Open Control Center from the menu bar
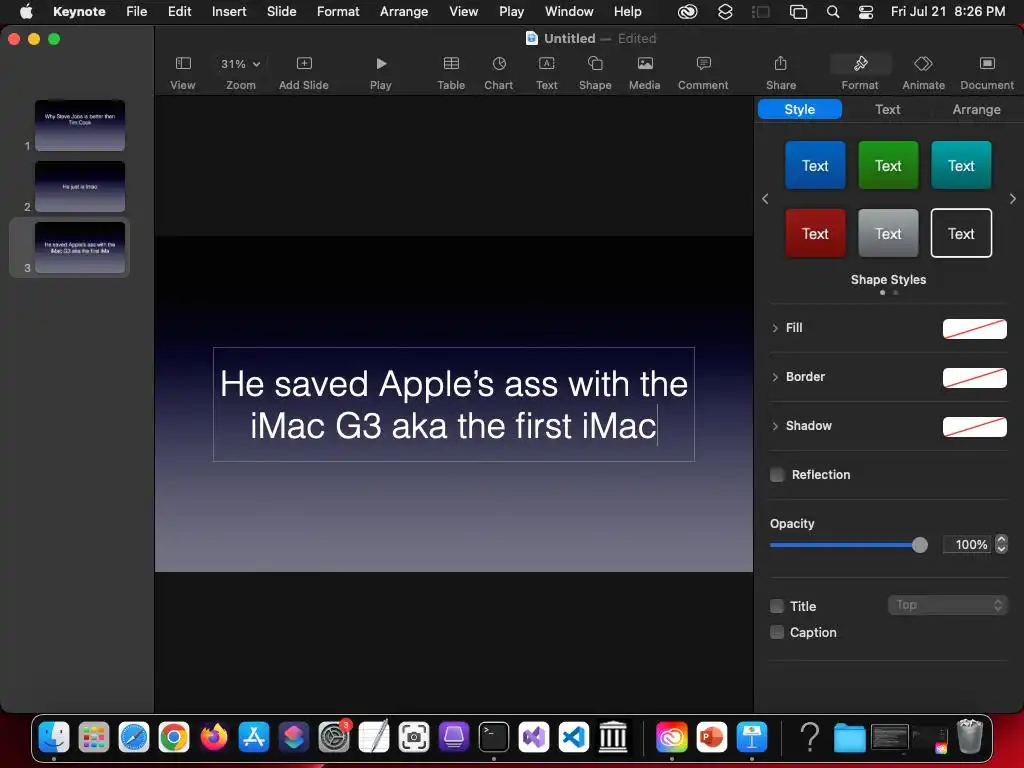This screenshot has height=768, width=1024. click(866, 12)
